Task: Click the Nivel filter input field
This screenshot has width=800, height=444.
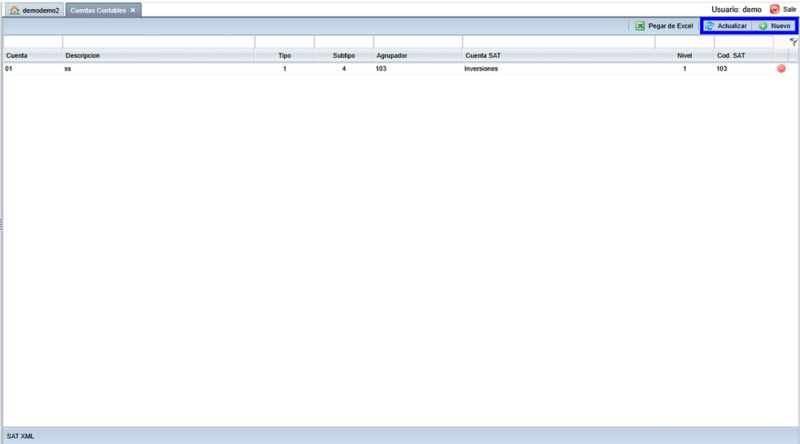Action: [x=684, y=42]
